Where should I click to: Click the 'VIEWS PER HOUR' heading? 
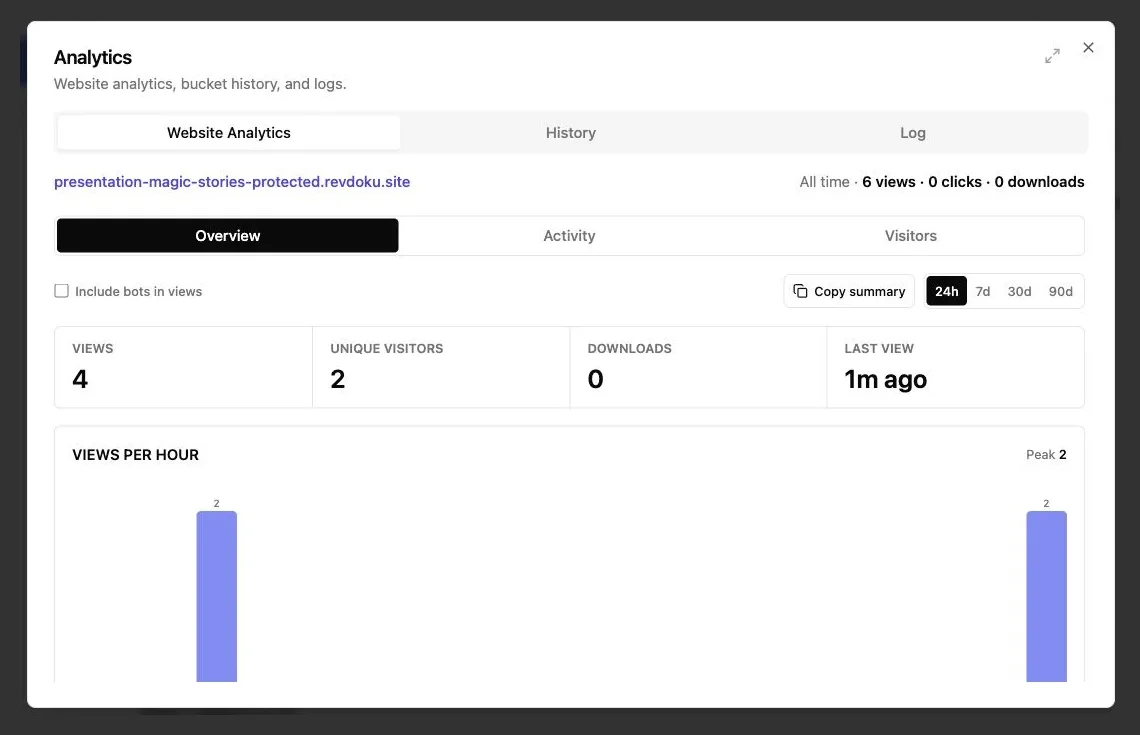pos(135,454)
